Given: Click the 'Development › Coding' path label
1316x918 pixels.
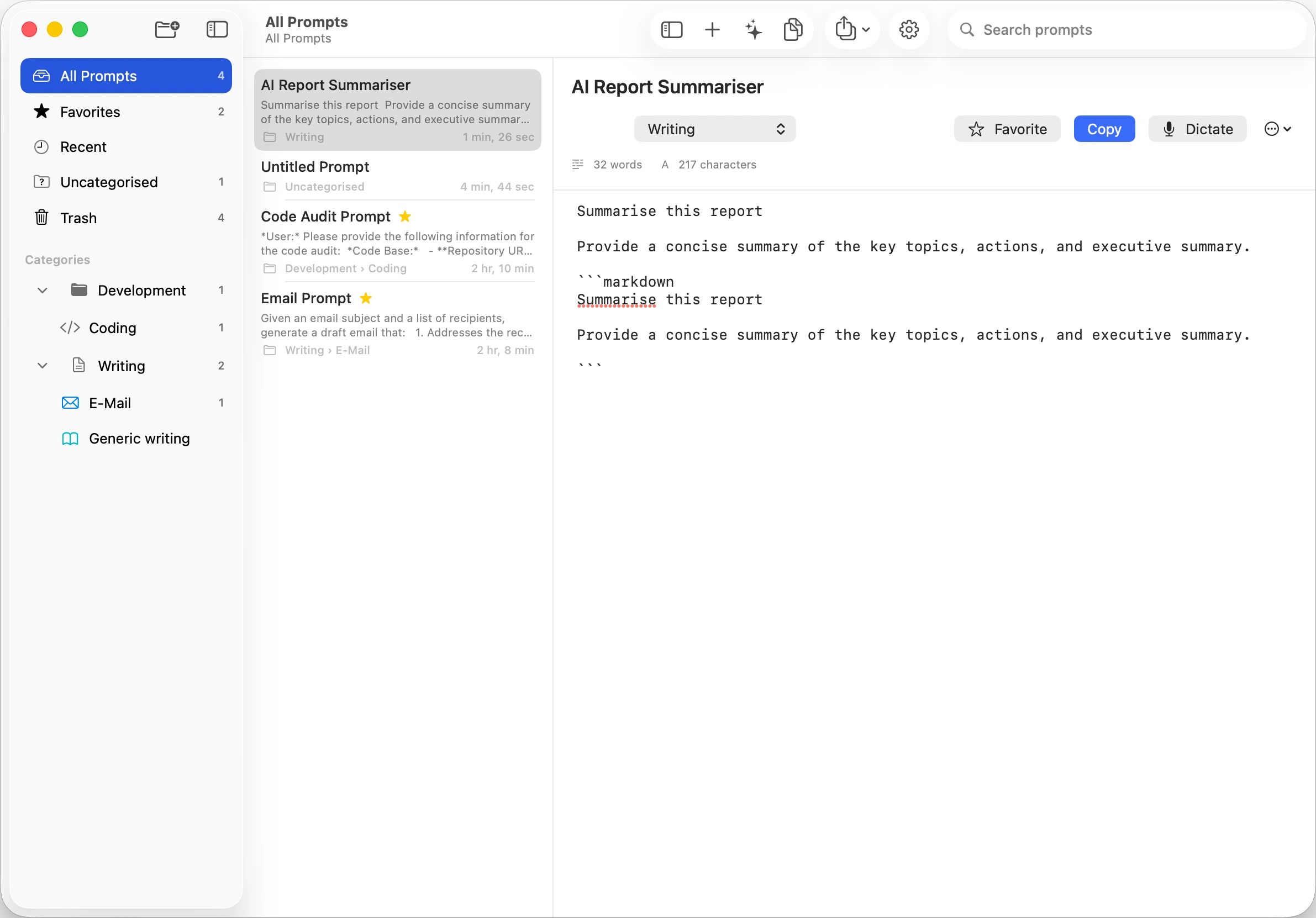Looking at the screenshot, I should [346, 268].
